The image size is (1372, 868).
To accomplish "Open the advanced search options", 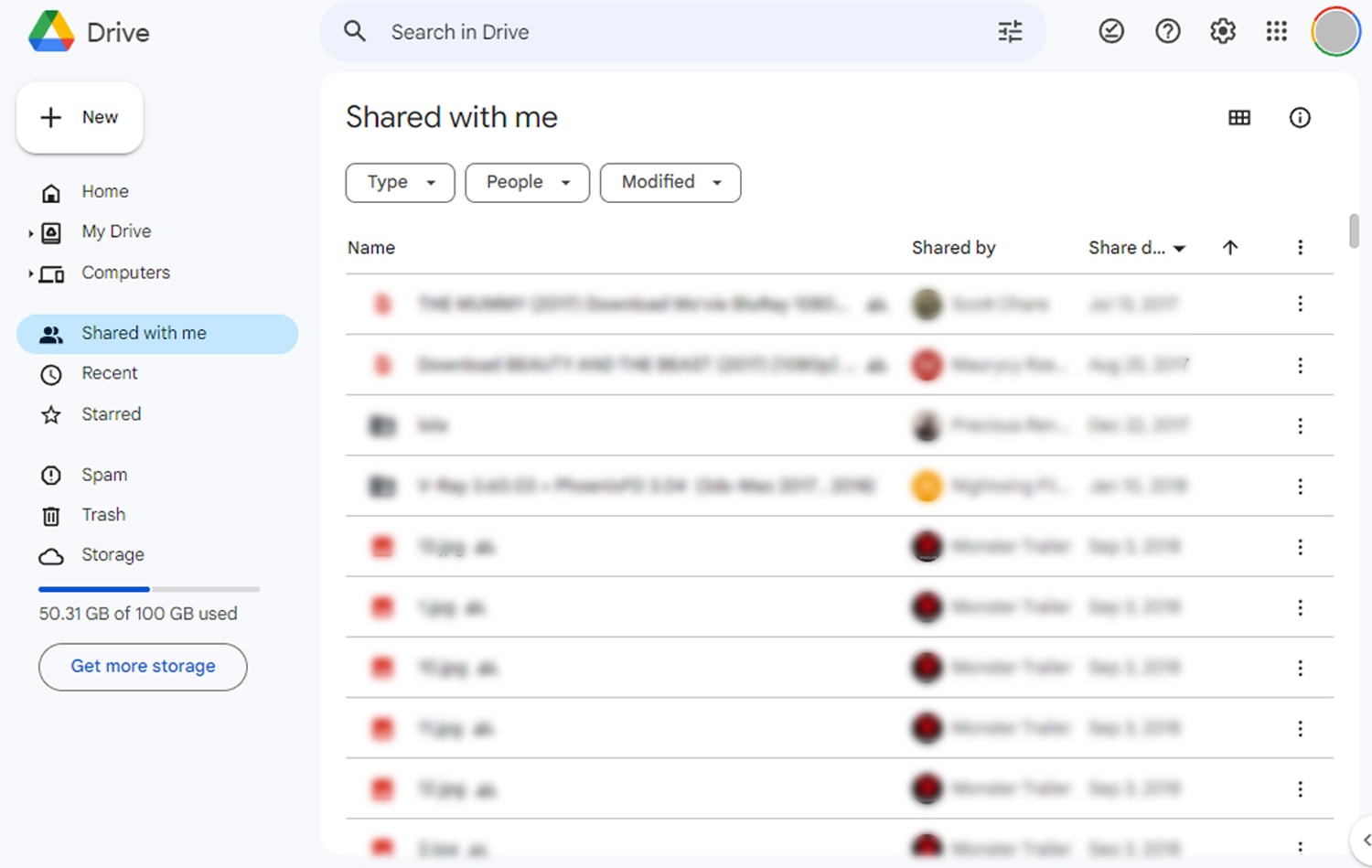I will click(1010, 31).
